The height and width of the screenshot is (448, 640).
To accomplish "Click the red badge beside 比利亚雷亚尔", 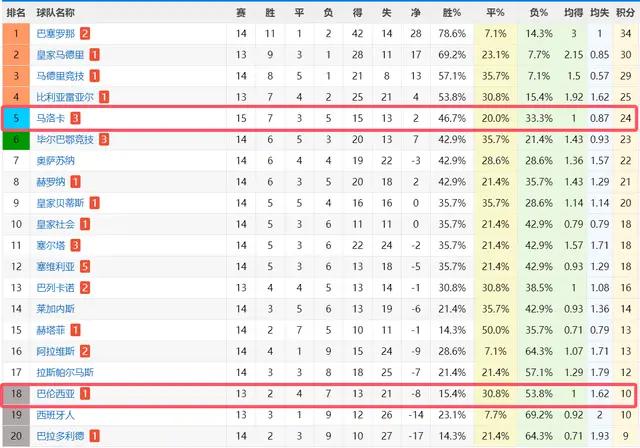I will (104, 97).
